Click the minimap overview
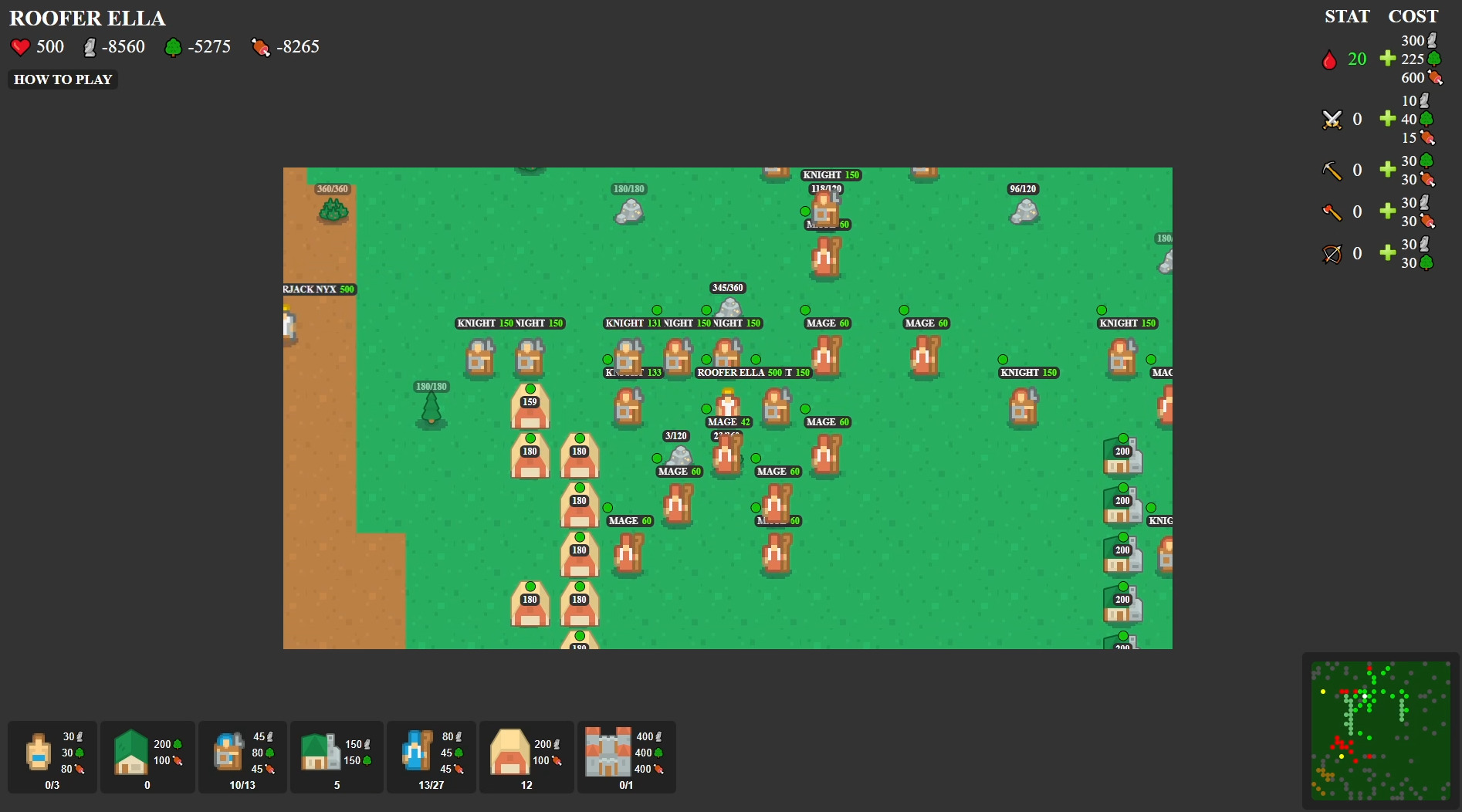Viewport: 1462px width, 812px height. pos(1380,730)
